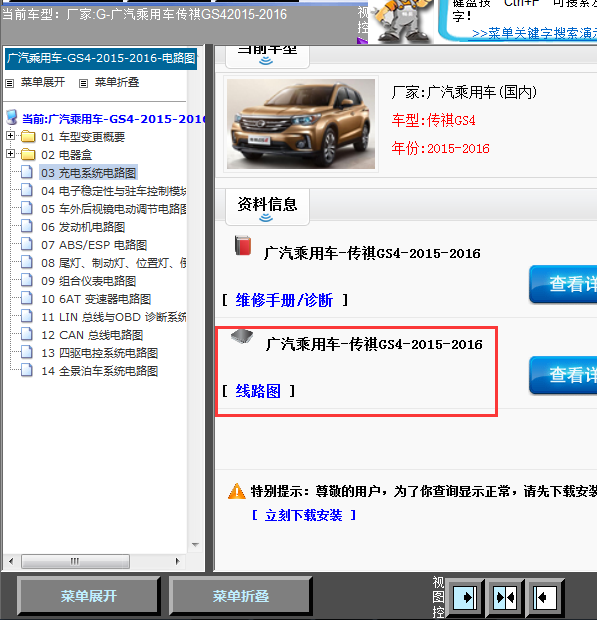
Task: Open 12 CAN 总线电路图 tree item
Action: (92, 335)
